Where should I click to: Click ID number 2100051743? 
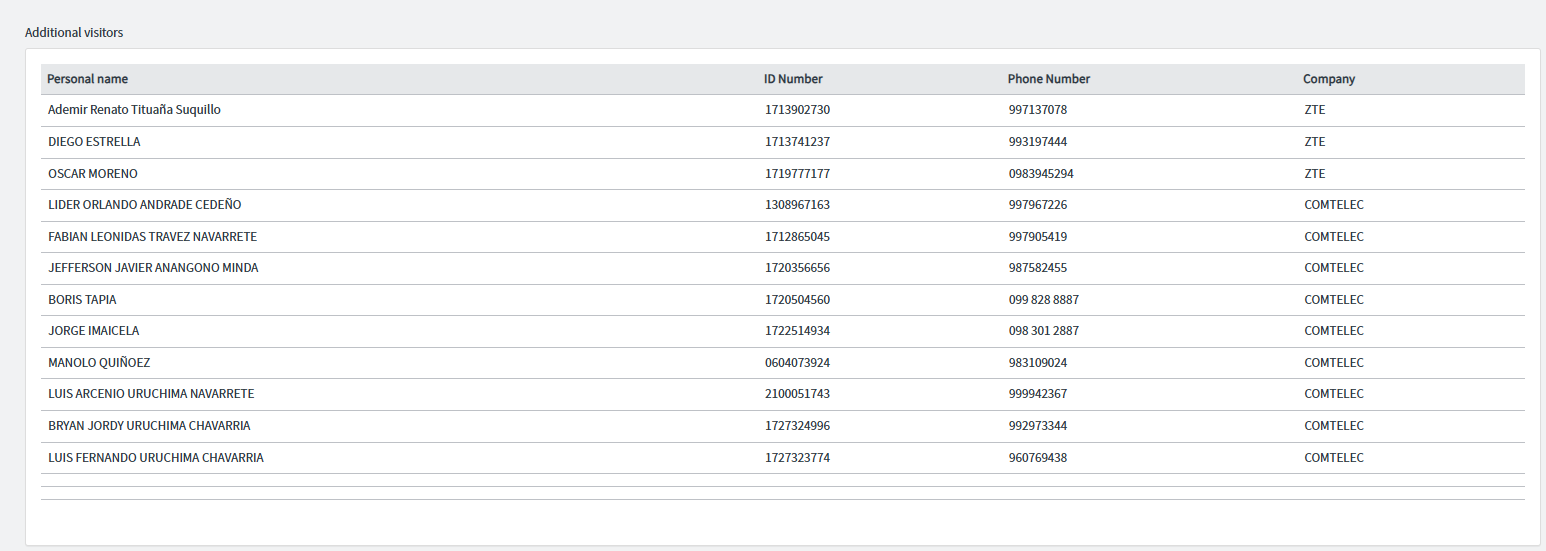point(797,394)
